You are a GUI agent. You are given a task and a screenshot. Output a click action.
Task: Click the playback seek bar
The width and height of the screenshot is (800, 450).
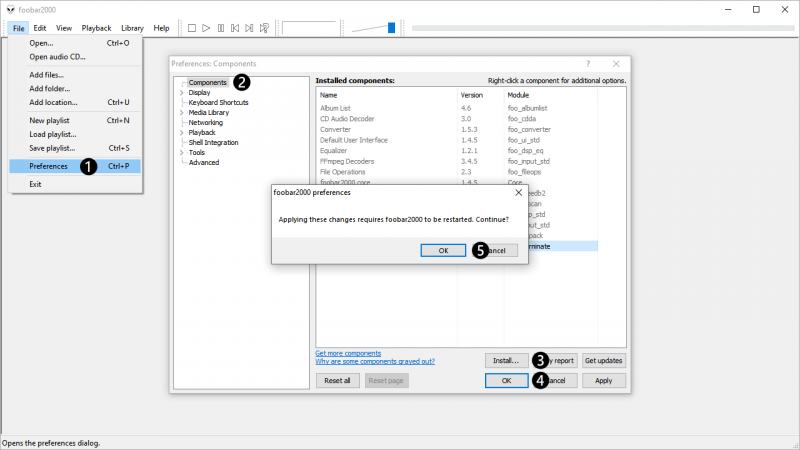pos(600,28)
